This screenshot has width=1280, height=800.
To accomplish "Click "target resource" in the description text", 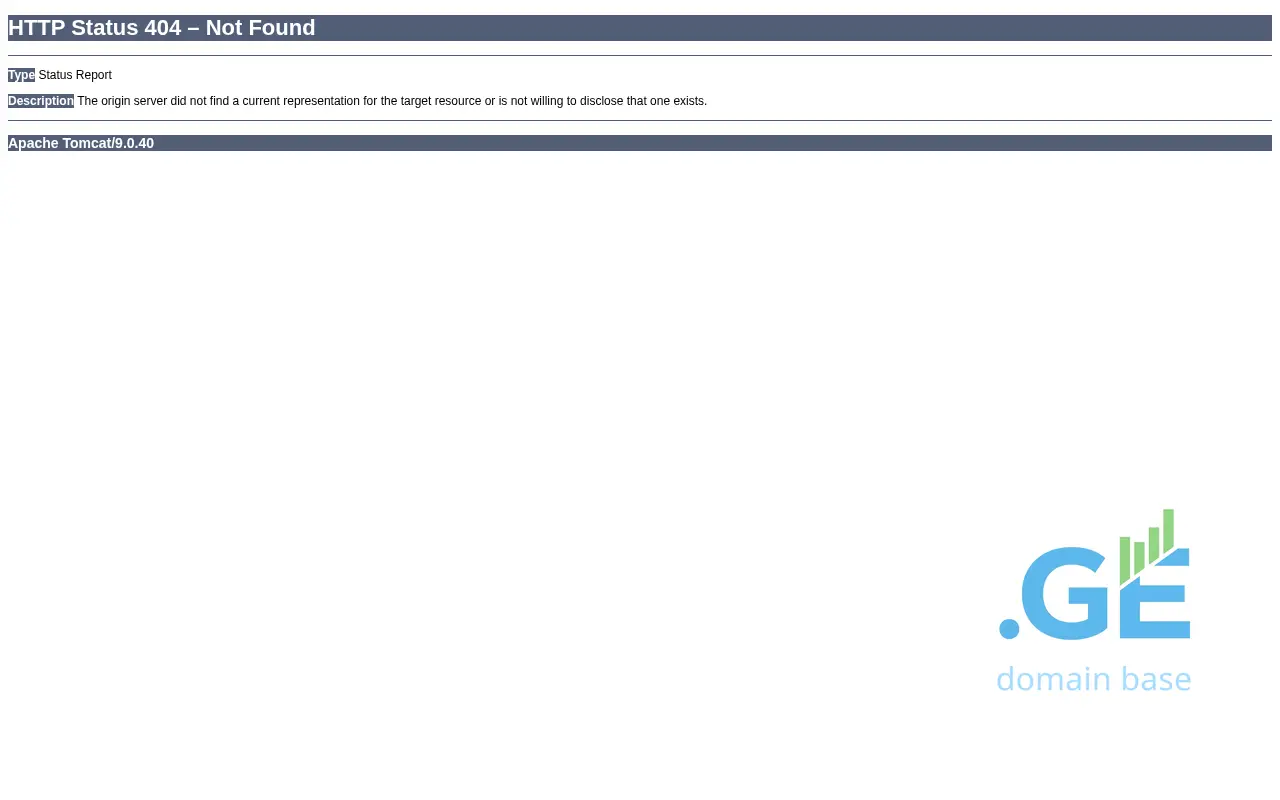I will pos(441,101).
